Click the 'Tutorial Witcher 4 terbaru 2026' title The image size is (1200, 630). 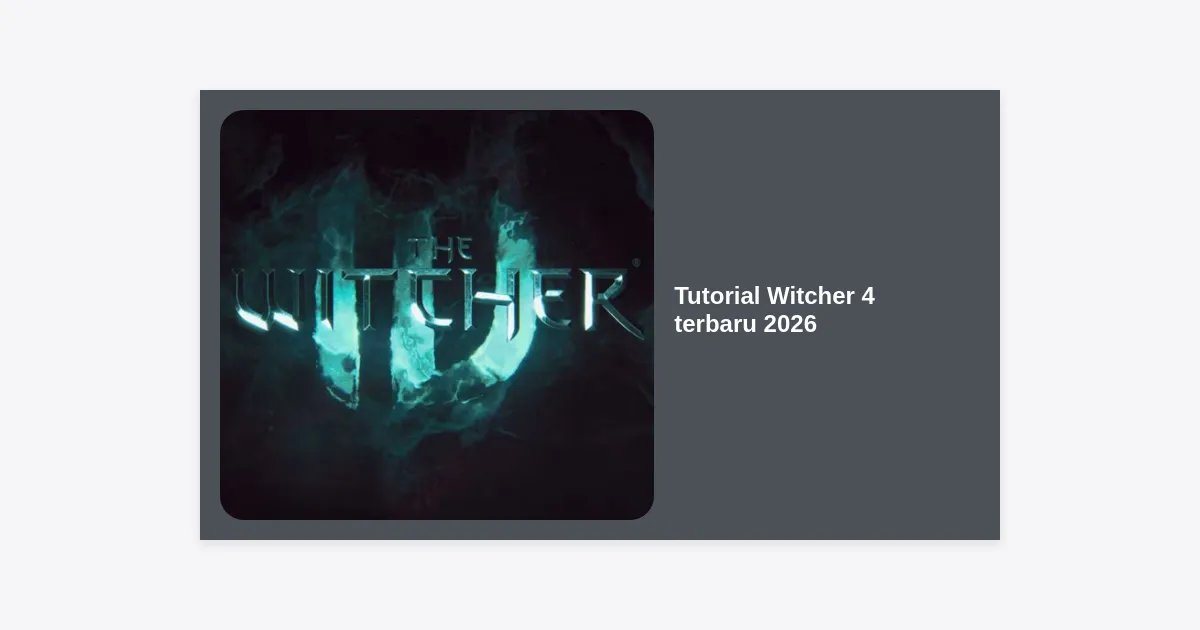(x=774, y=310)
